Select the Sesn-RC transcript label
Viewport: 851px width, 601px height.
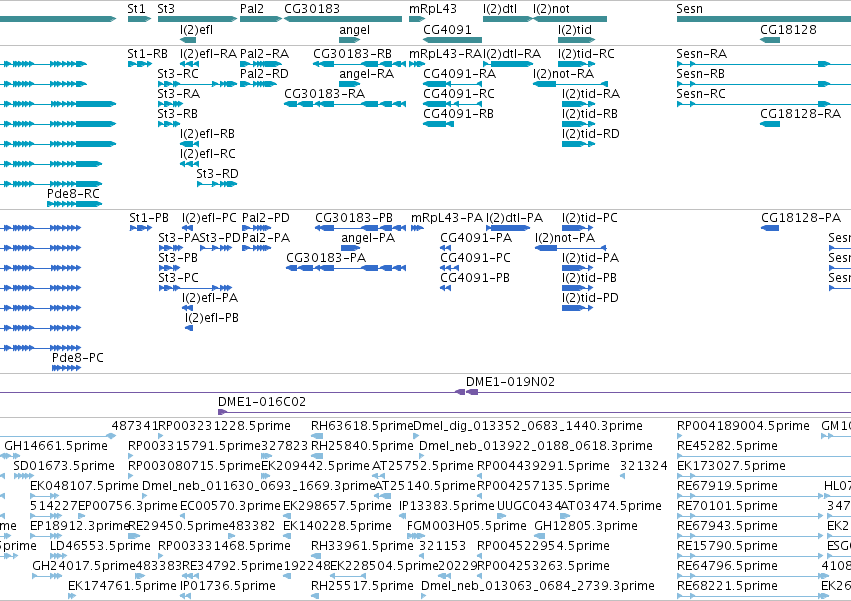[x=701, y=94]
